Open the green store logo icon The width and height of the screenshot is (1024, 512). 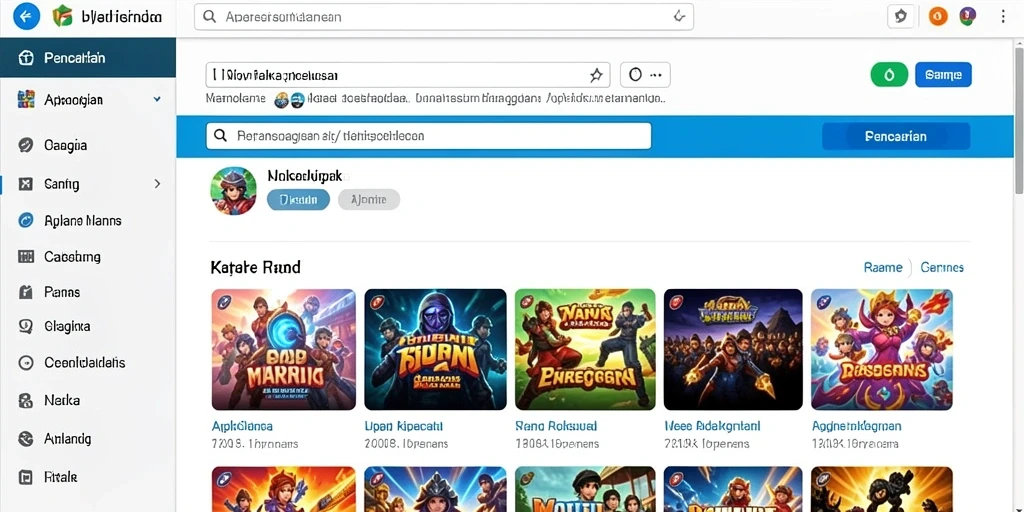(62, 16)
